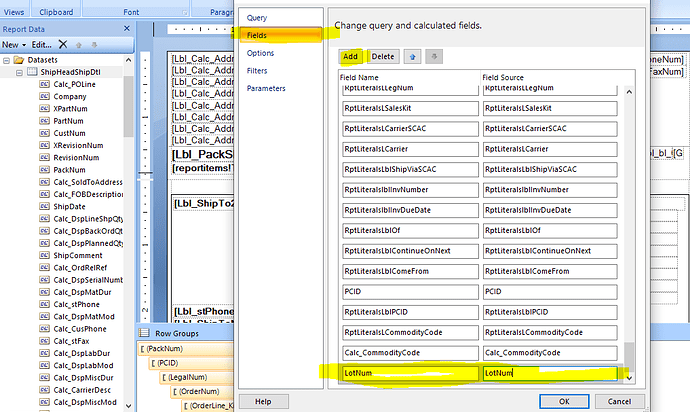The height and width of the screenshot is (412, 690).
Task: Select the ShipHeadShipDtl dataset icon
Action: (x=32, y=72)
